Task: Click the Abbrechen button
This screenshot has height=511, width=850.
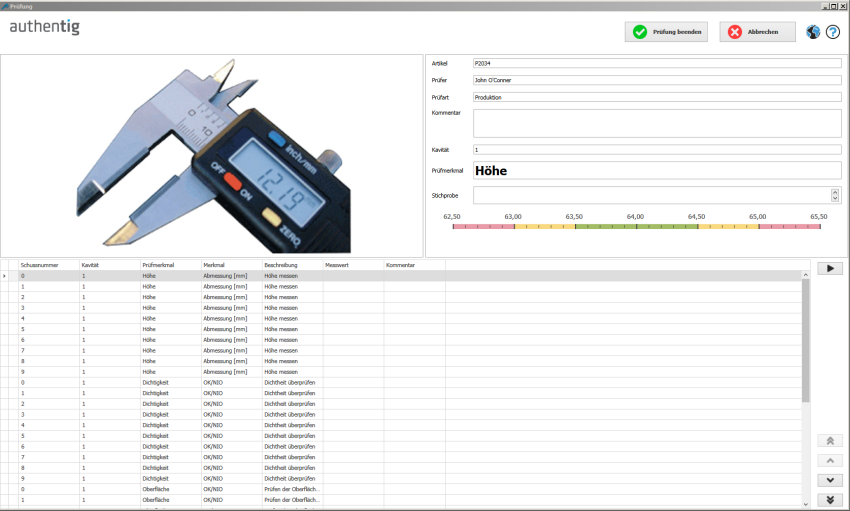Action: coord(757,32)
